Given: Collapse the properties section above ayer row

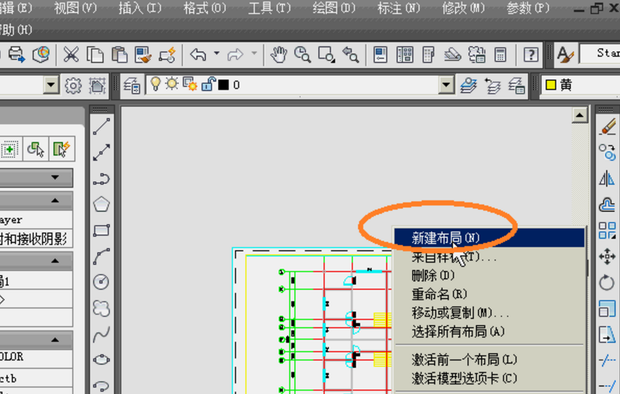Looking at the screenshot, I should [55, 201].
